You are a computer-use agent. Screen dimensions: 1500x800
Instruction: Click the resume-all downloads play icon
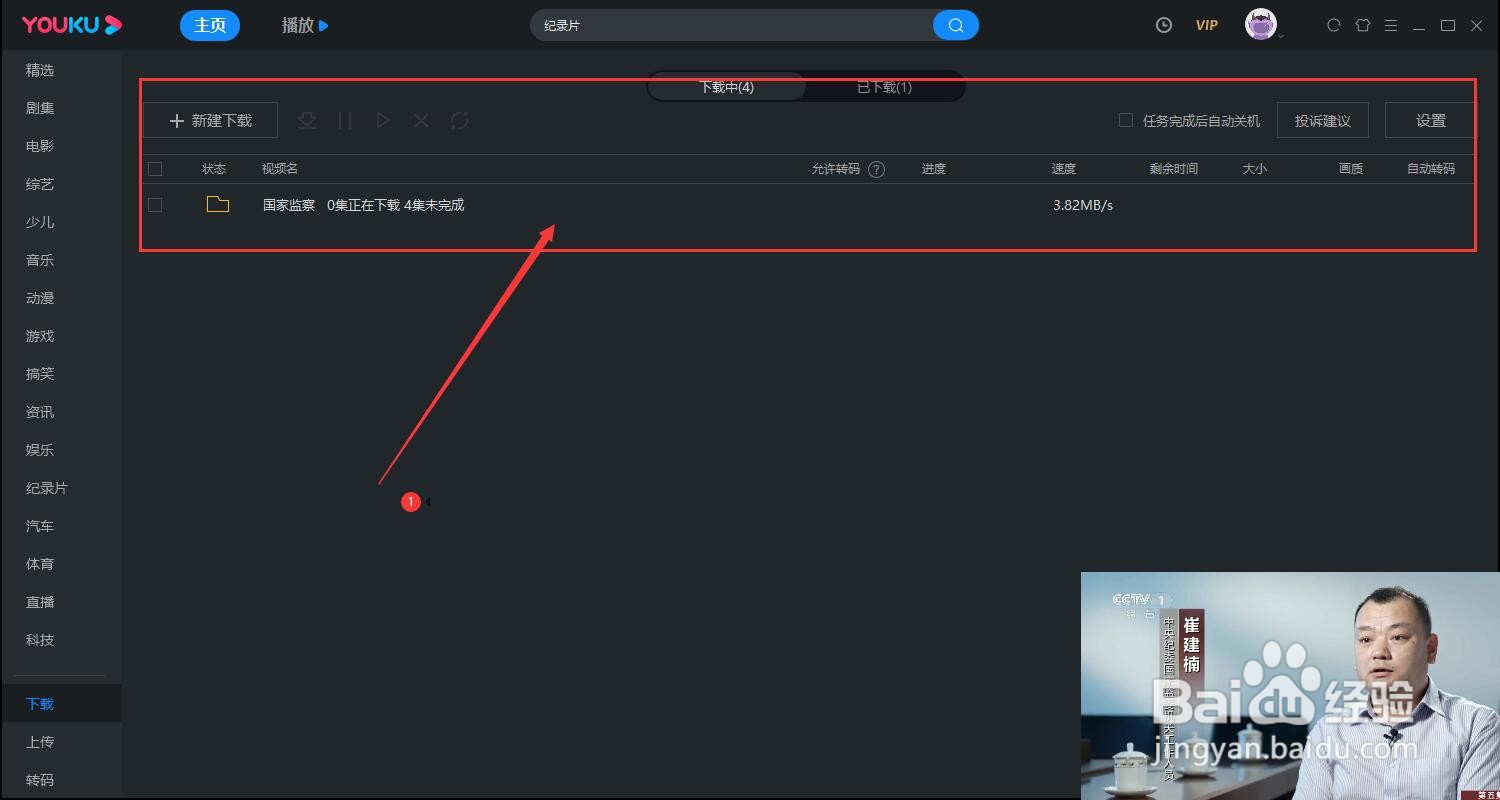(382, 120)
